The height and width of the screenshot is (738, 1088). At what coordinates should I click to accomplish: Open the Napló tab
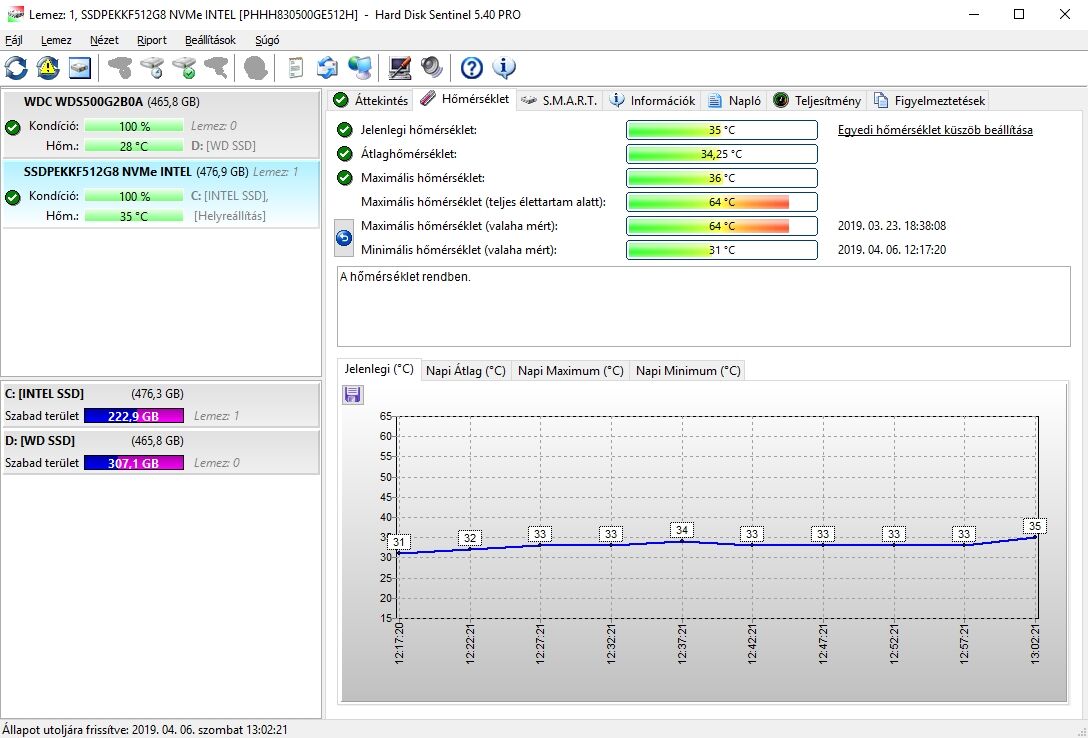point(734,101)
